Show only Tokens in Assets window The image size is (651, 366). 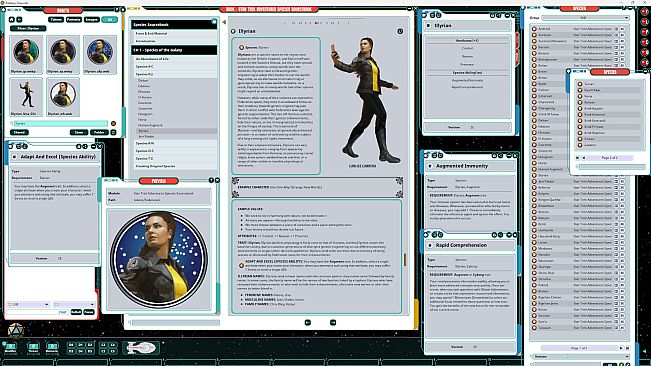[x=56, y=20]
